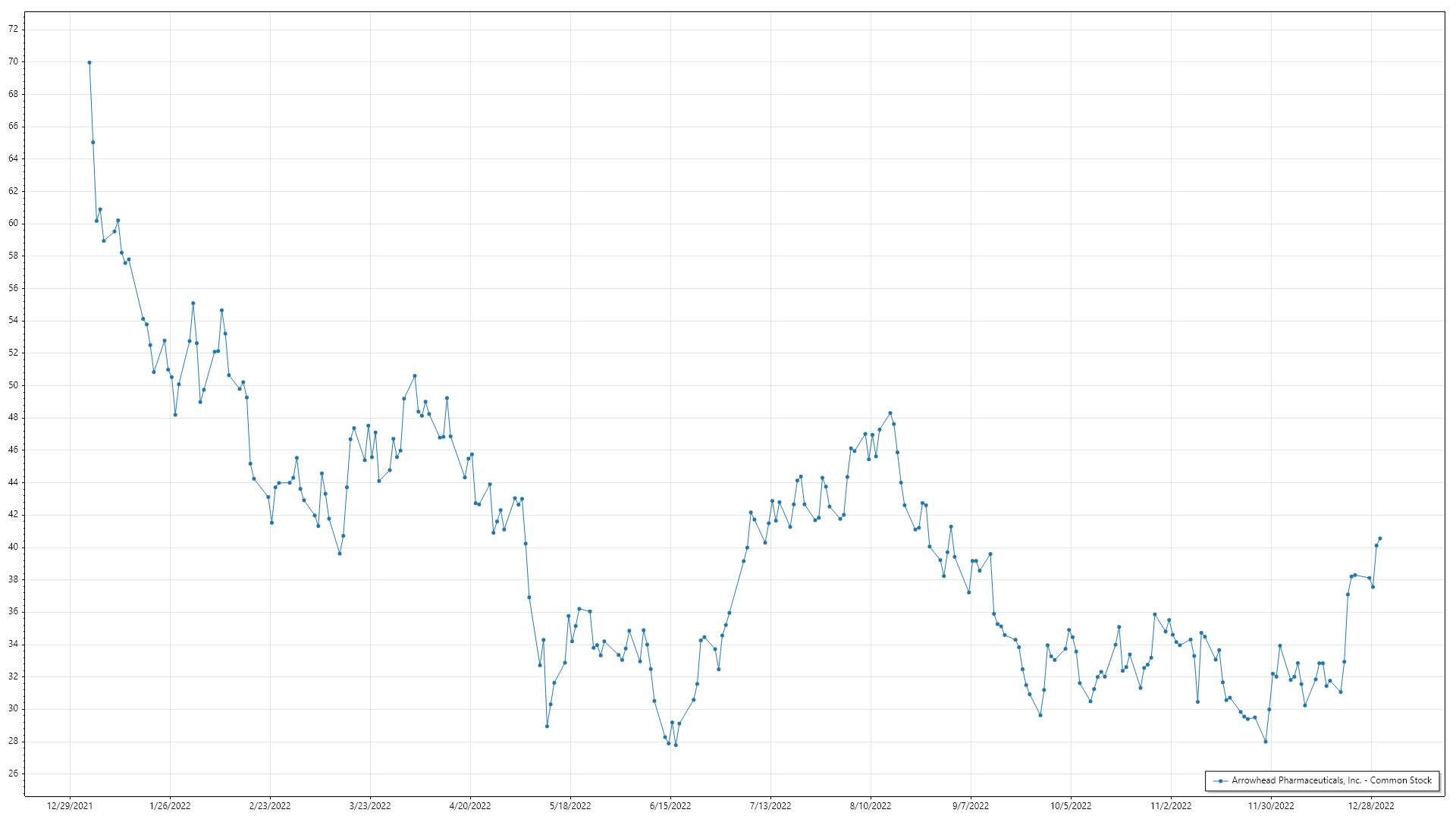This screenshot has height=819, width=1456.
Task: Click the Arrowhead Pharmaceuticals legend text
Action: click(x=1332, y=780)
